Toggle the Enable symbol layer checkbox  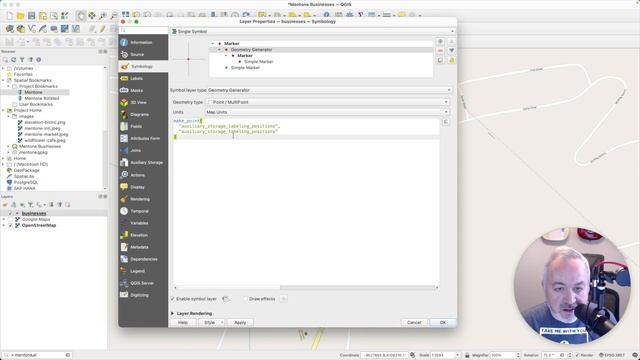pos(173,299)
